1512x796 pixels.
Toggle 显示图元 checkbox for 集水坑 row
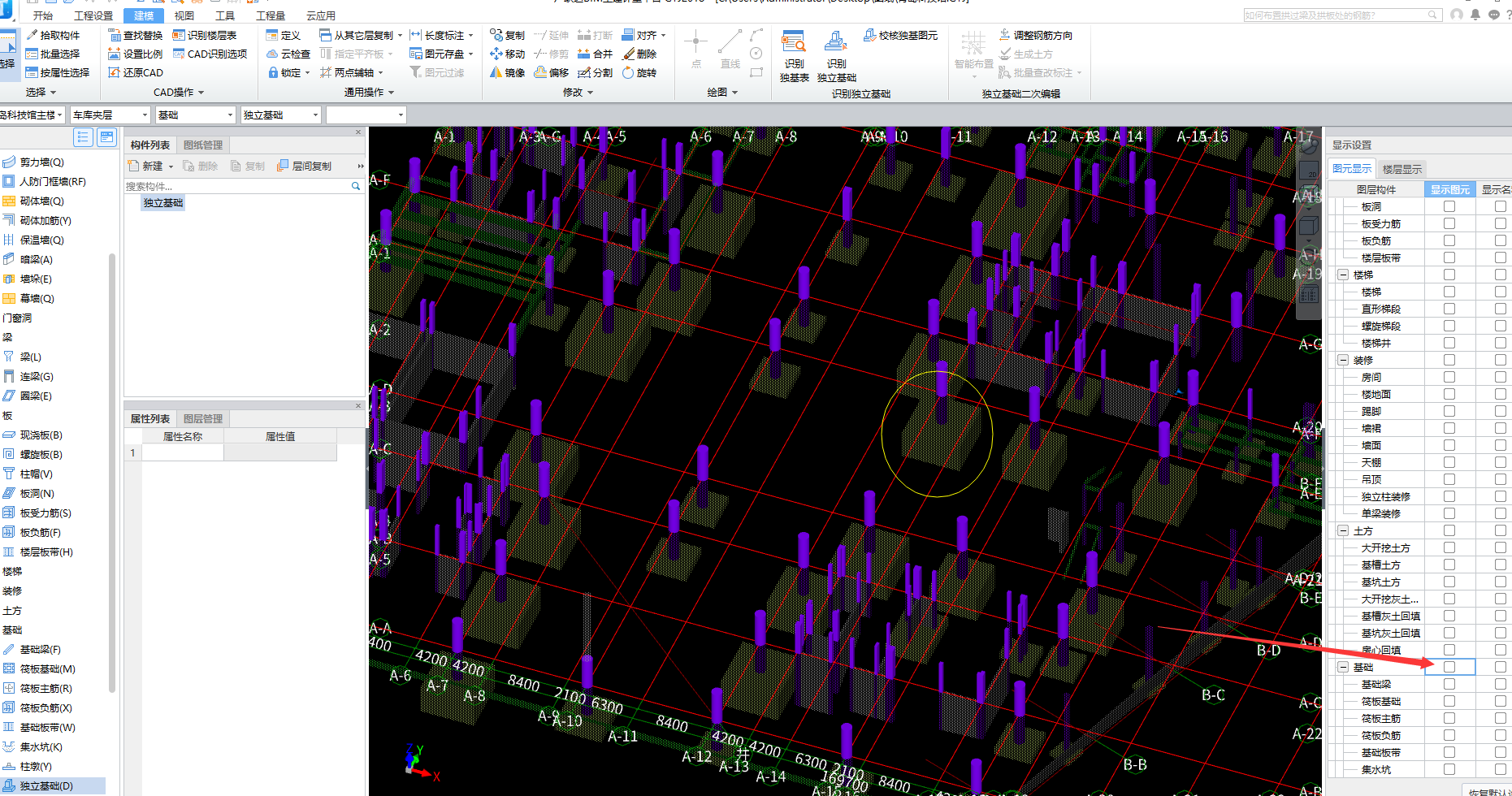pyautogui.click(x=1449, y=769)
